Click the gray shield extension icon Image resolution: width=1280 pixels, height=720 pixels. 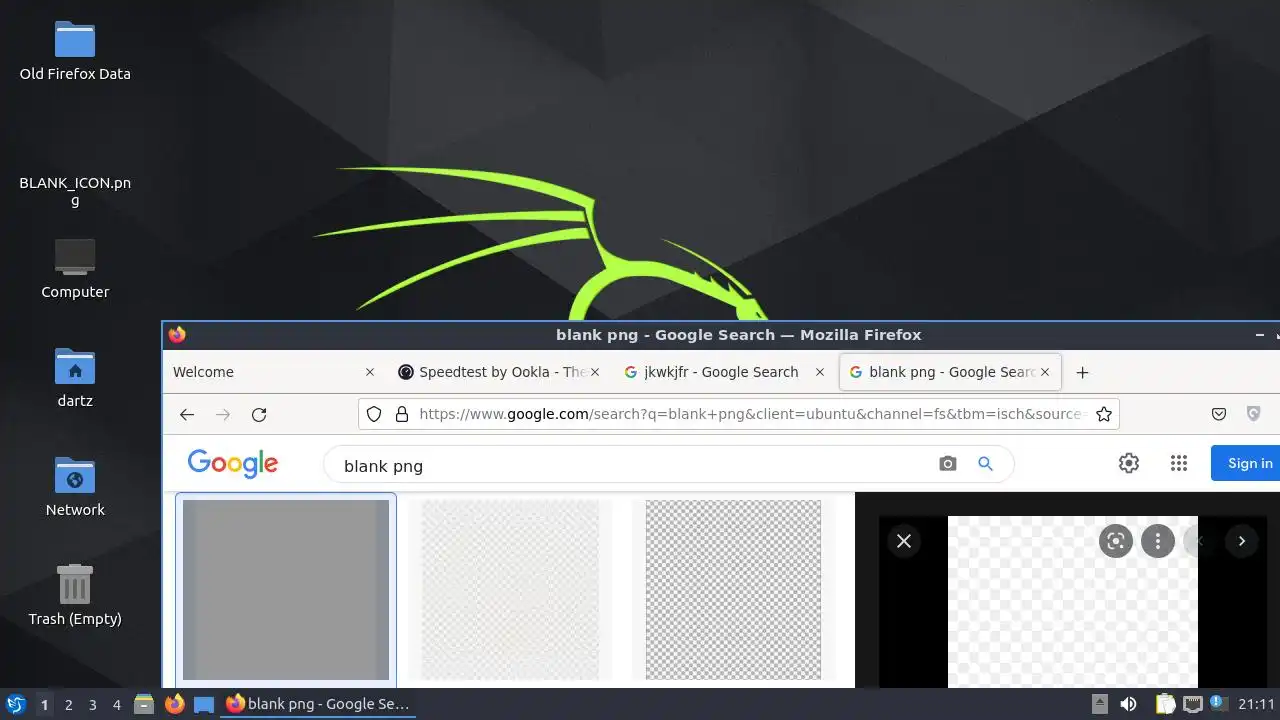pyautogui.click(x=1254, y=414)
